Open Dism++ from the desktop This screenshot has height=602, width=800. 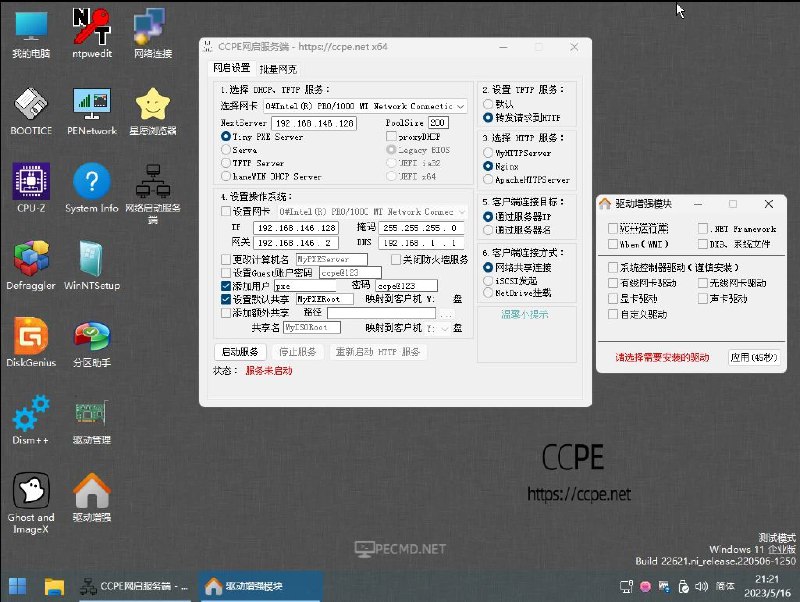[30, 420]
